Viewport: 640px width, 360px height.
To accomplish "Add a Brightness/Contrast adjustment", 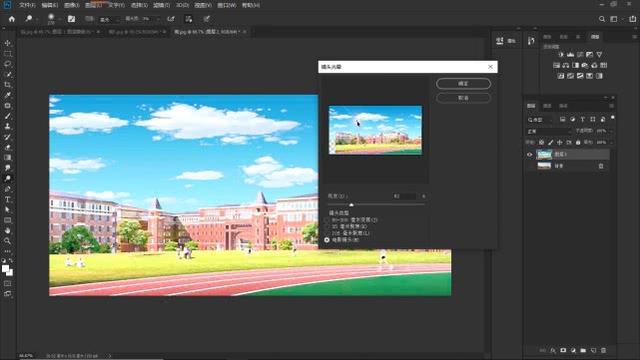I will (561, 54).
